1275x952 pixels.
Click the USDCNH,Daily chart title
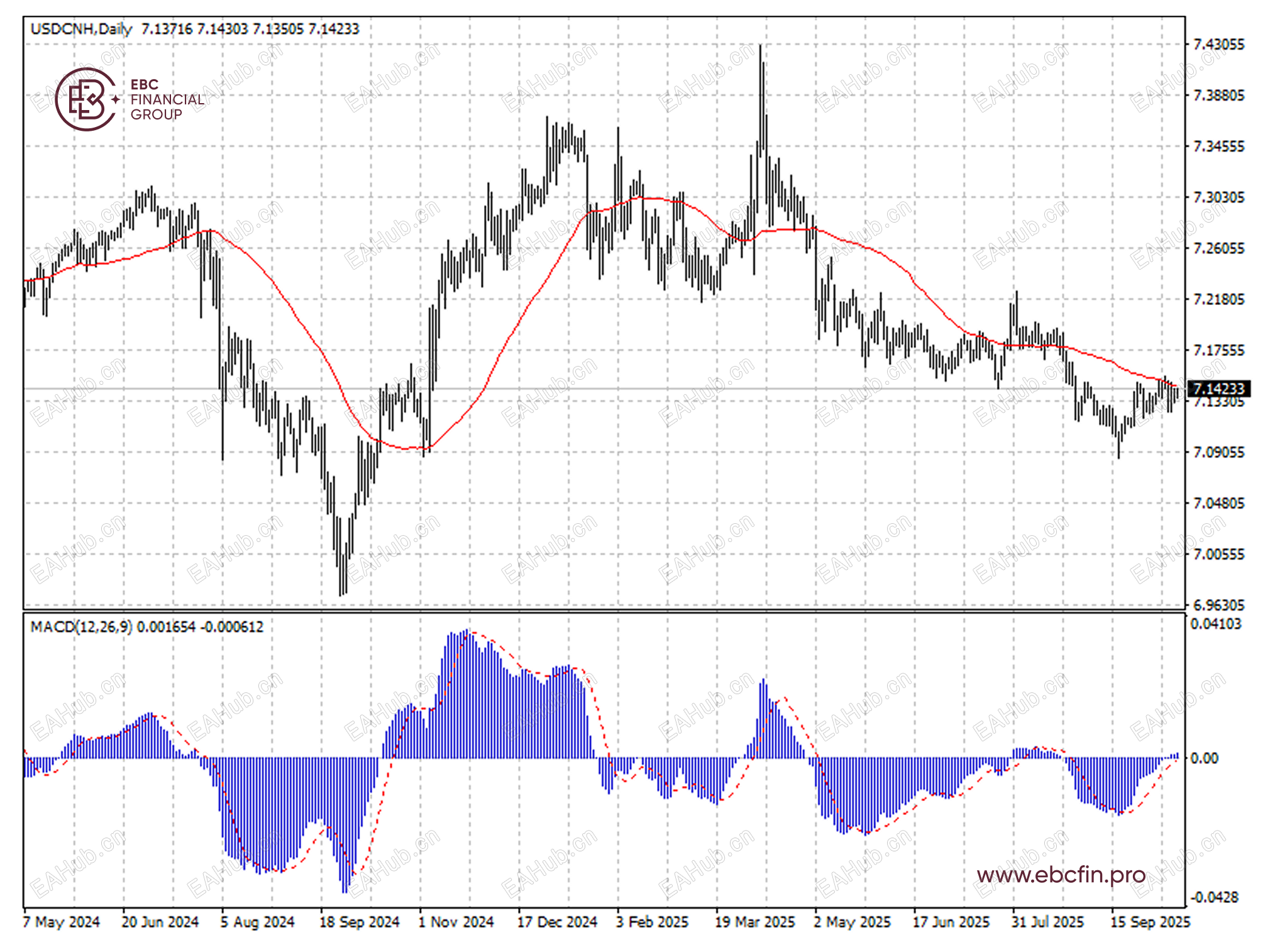81,29
